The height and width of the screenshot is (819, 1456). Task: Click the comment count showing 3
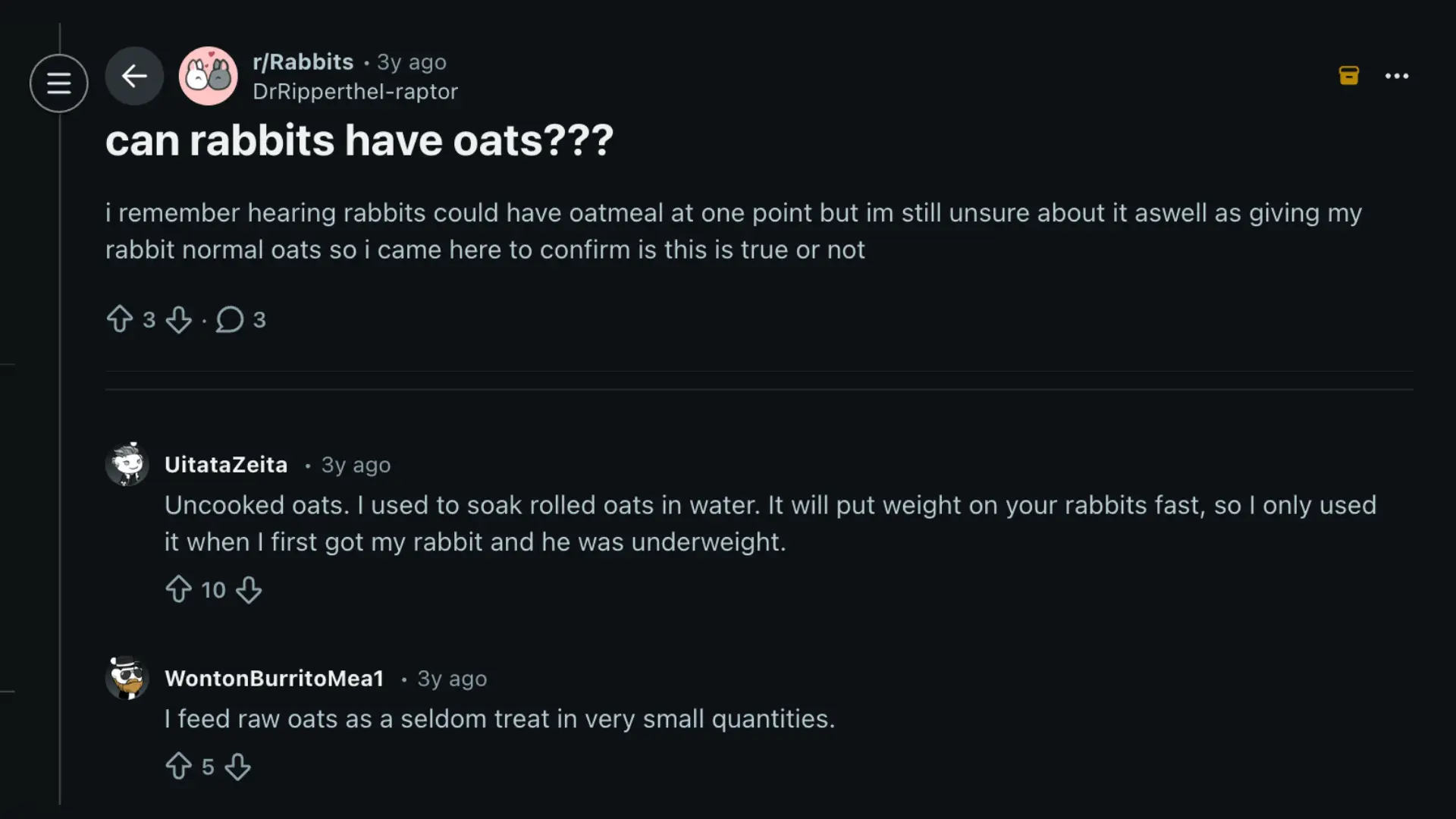(259, 319)
